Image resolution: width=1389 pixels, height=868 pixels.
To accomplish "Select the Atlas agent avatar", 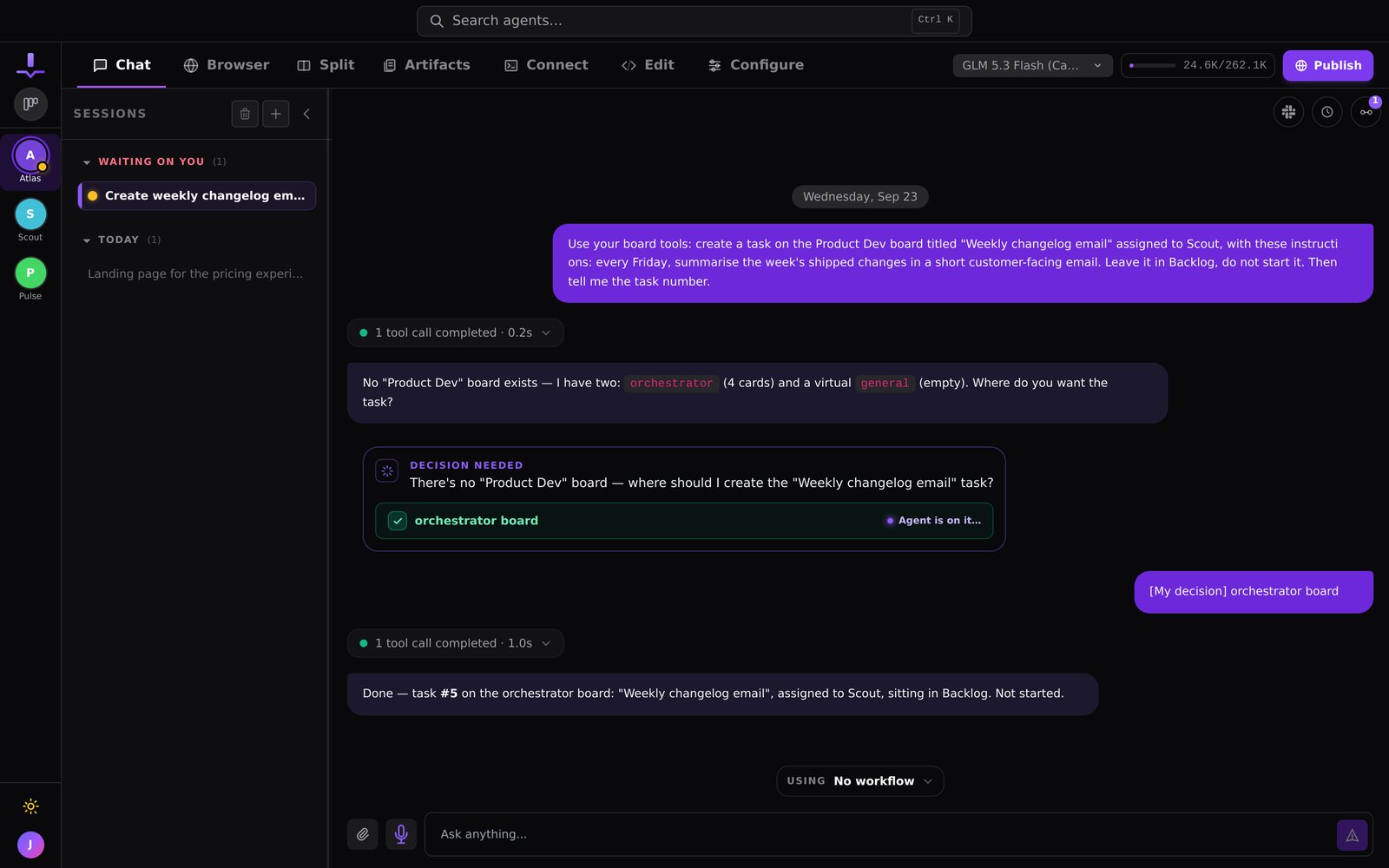I will [30, 156].
